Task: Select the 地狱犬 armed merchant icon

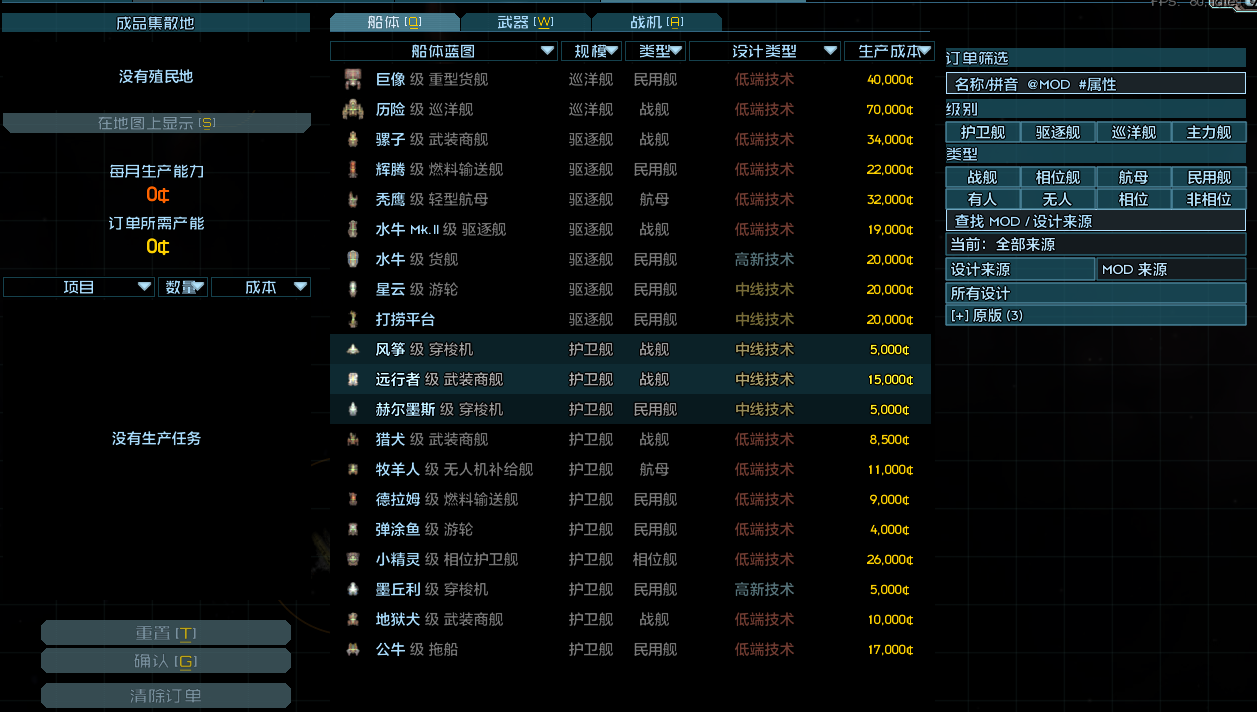Action: (352, 619)
